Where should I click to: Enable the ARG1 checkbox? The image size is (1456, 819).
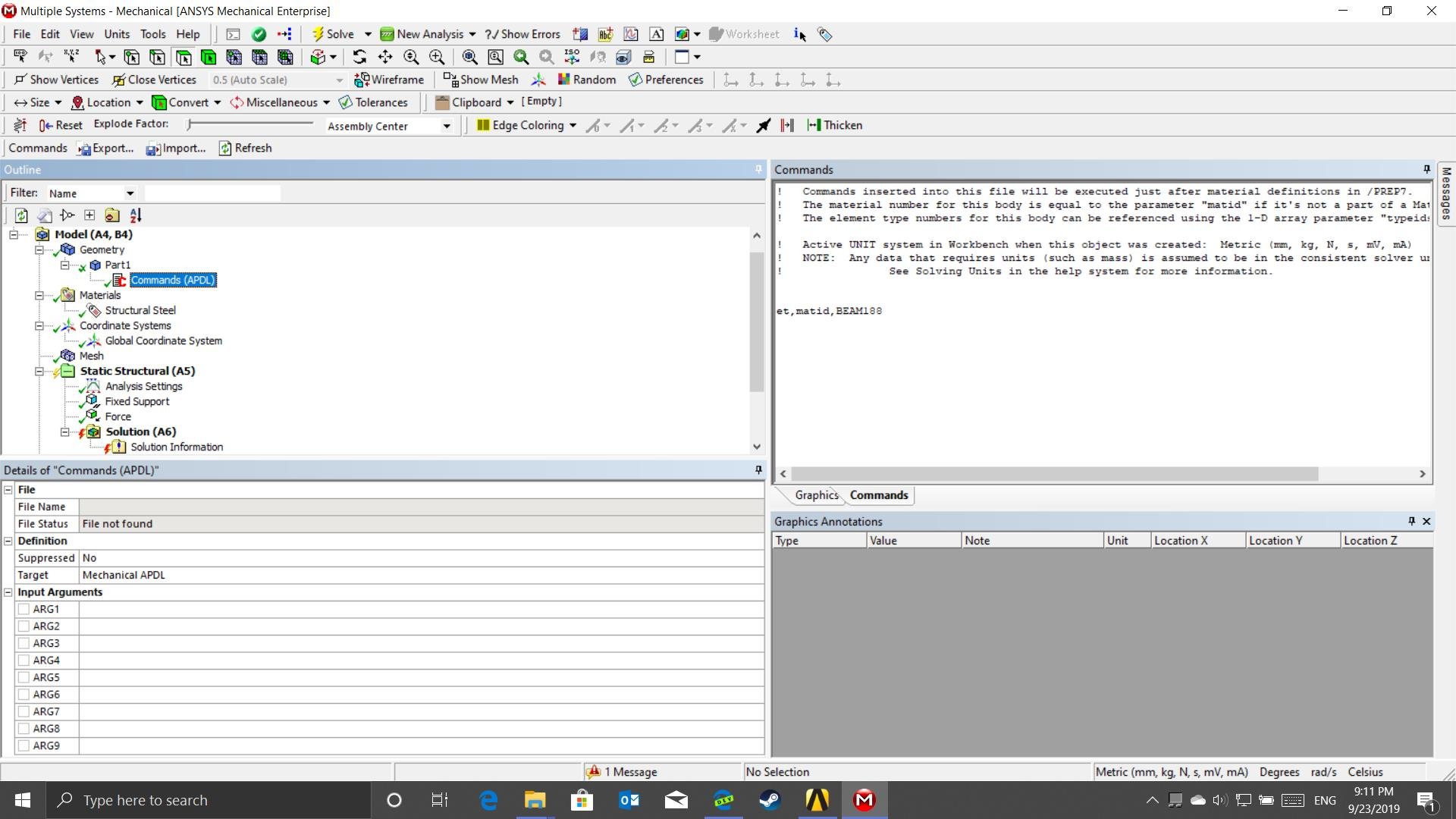pyautogui.click(x=24, y=609)
